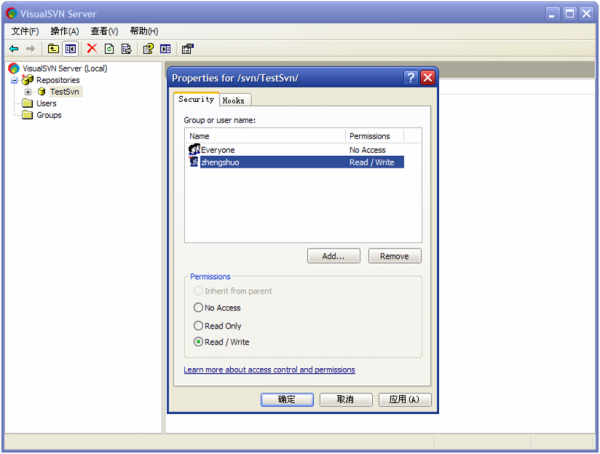Screen dimensions: 600x454
Task: Open the 文件(F) menu
Action: tap(25, 31)
